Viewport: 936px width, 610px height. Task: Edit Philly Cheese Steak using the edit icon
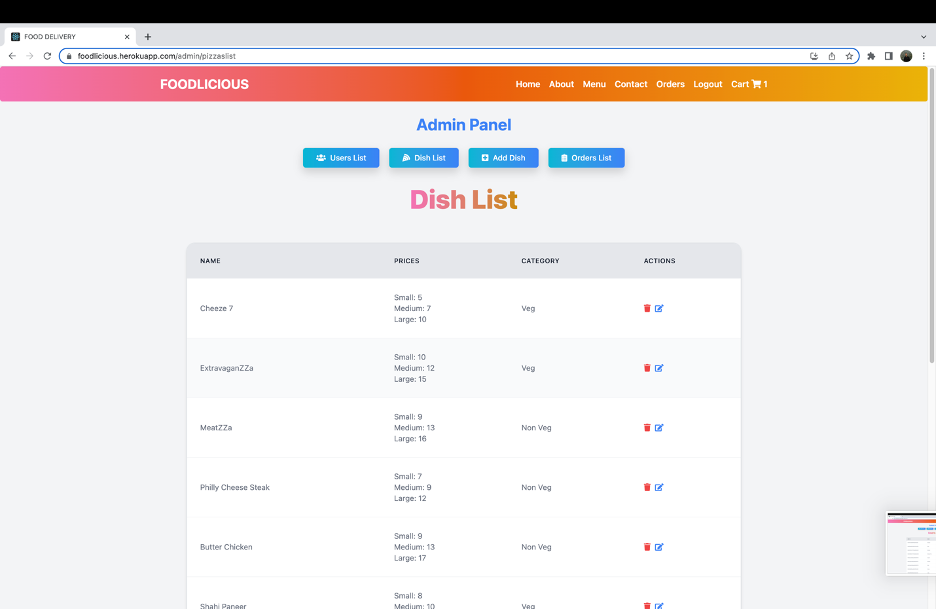tap(658, 487)
